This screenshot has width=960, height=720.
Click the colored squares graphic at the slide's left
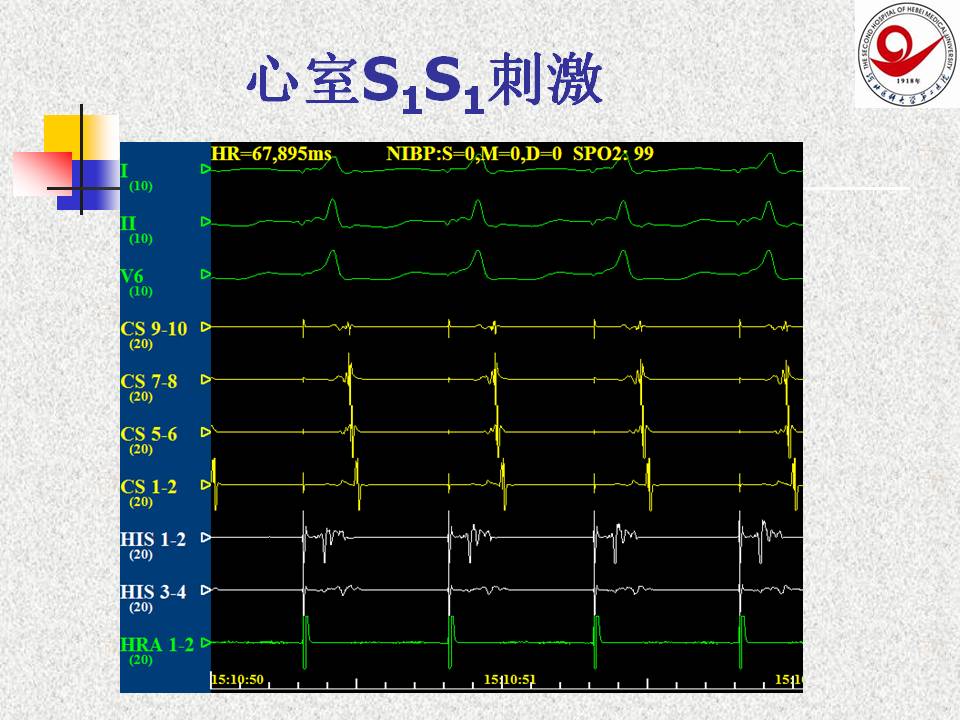(72, 160)
